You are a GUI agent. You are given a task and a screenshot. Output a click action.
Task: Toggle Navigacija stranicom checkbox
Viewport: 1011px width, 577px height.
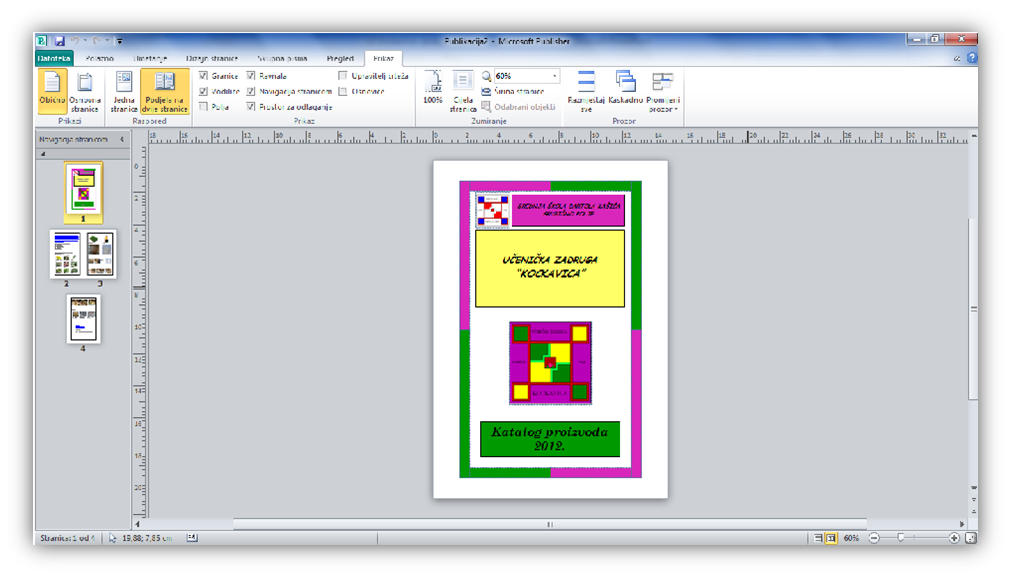click(251, 92)
